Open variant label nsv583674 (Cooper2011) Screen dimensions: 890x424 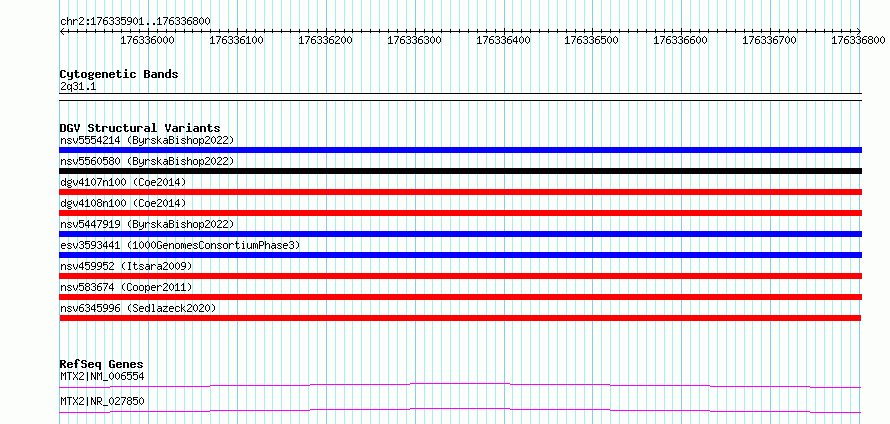click(126, 287)
